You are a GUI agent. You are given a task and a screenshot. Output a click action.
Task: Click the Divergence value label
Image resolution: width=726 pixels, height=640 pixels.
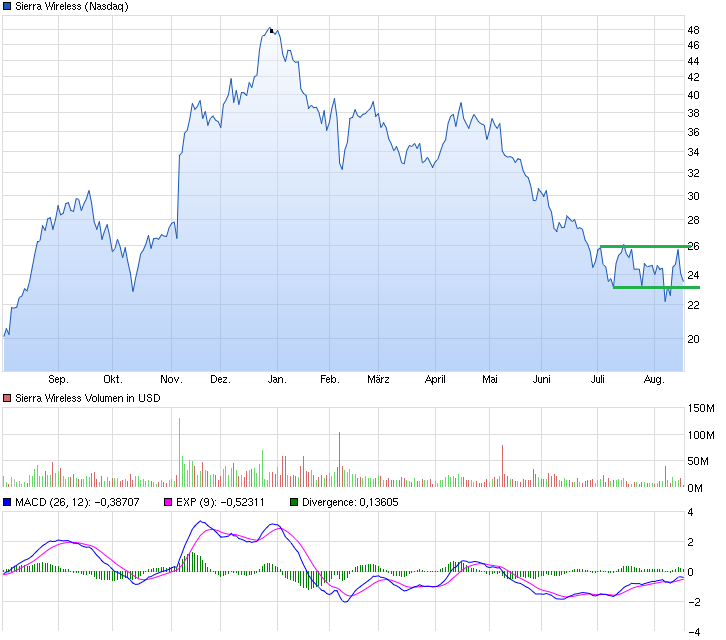click(x=349, y=503)
